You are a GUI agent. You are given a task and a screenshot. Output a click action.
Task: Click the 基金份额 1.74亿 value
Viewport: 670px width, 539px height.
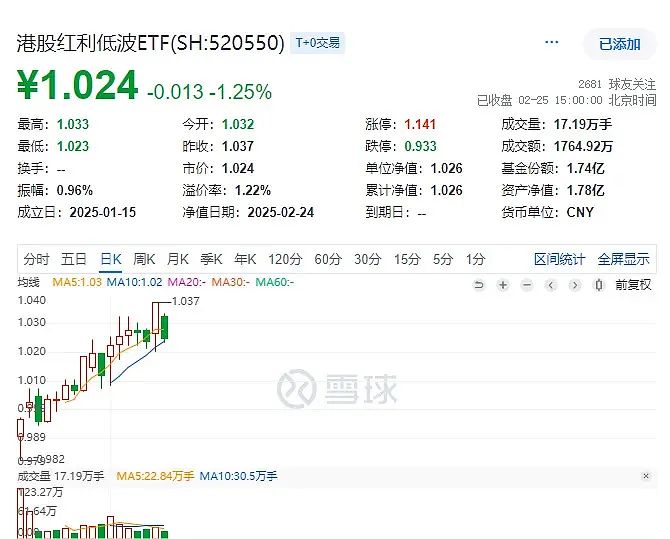point(586,168)
